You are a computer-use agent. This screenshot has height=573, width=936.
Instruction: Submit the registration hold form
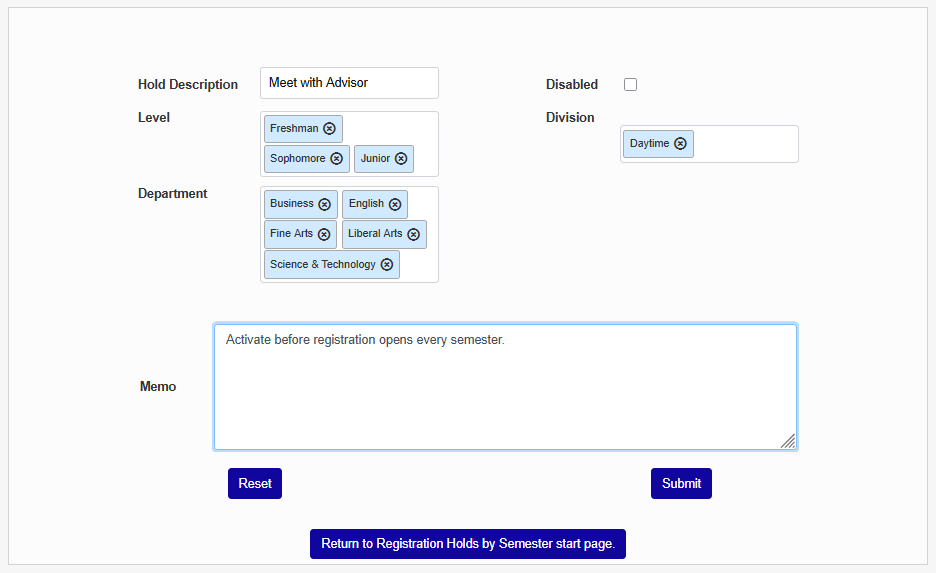pos(681,483)
